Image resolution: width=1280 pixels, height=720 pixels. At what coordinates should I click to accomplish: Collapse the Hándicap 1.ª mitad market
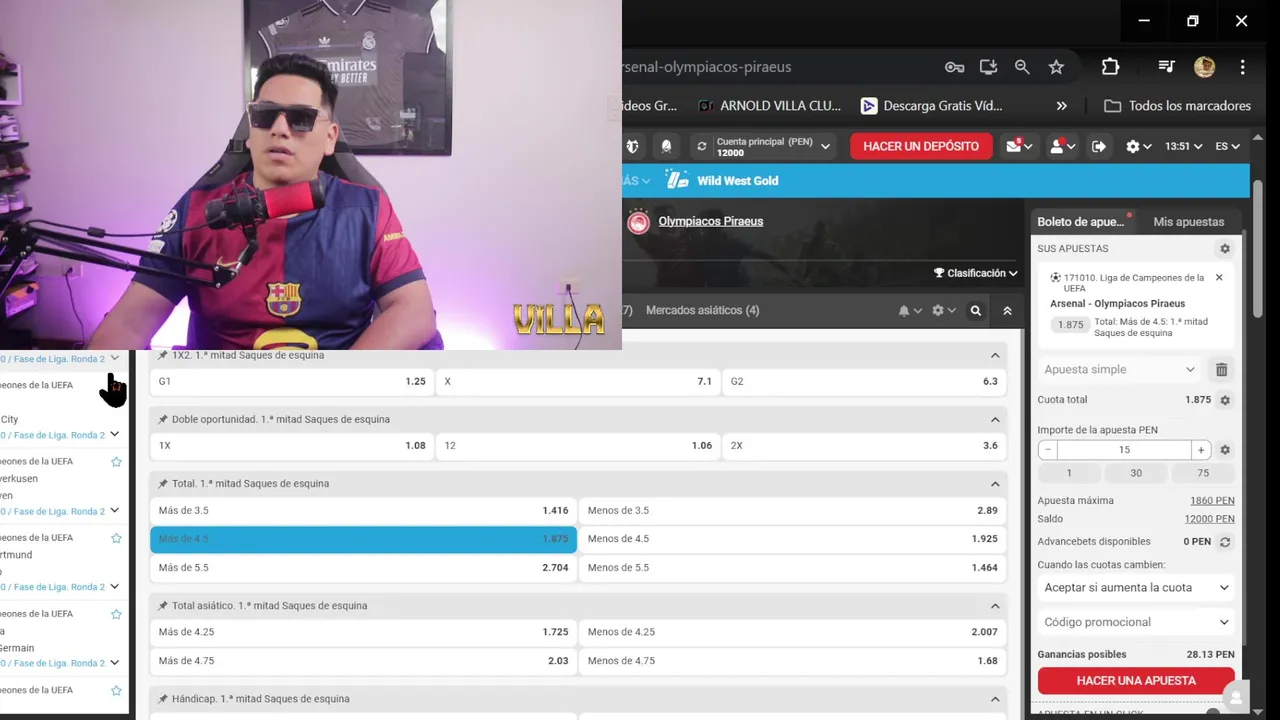click(995, 699)
